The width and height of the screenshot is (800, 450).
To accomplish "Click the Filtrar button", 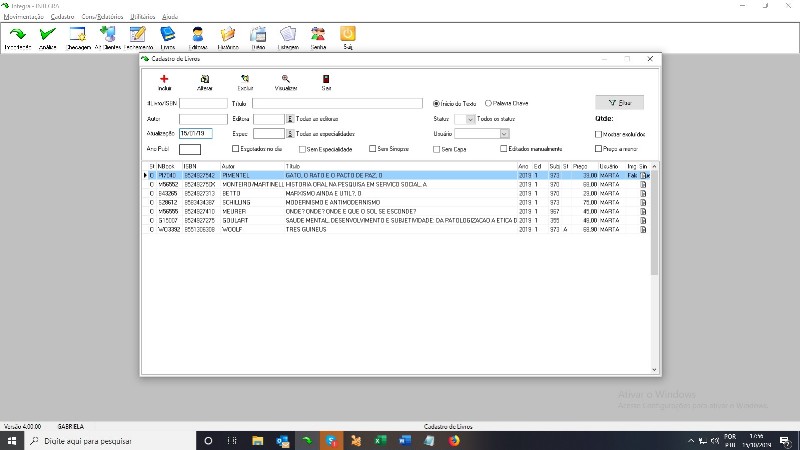I will pyautogui.click(x=619, y=102).
